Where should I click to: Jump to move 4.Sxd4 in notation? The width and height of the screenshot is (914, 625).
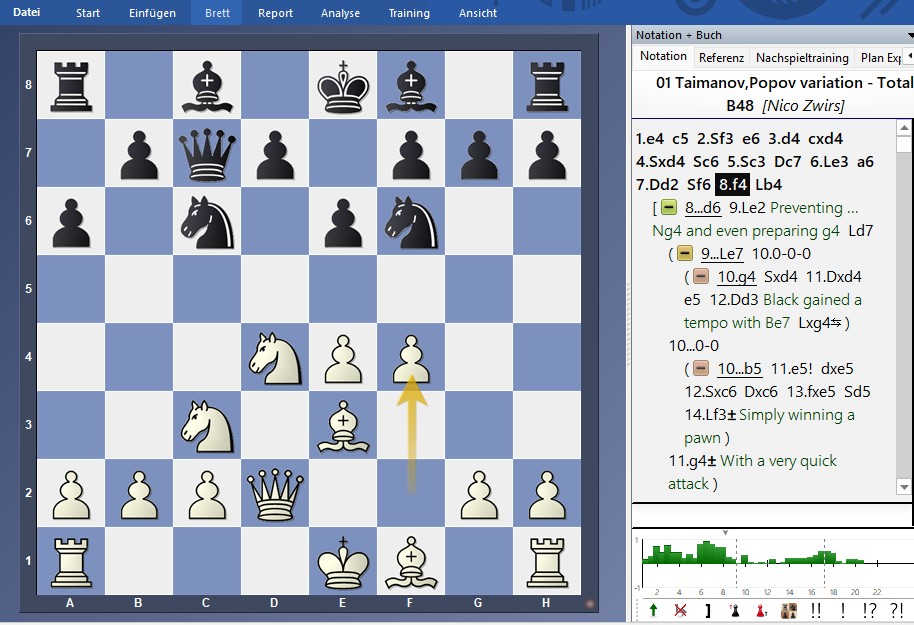tap(662, 161)
